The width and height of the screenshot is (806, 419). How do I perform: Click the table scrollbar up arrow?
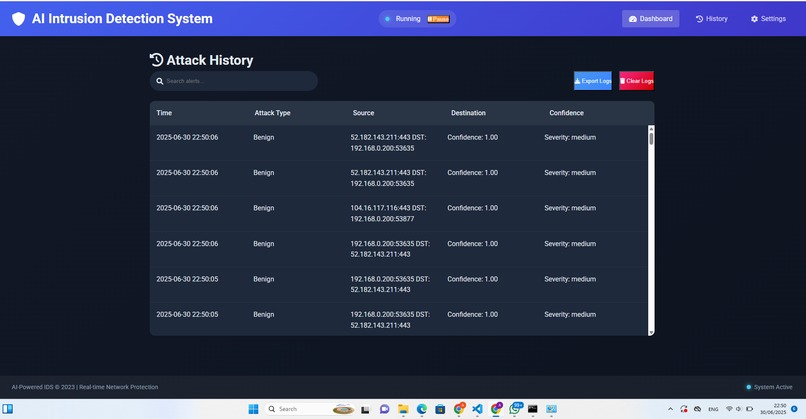(651, 129)
